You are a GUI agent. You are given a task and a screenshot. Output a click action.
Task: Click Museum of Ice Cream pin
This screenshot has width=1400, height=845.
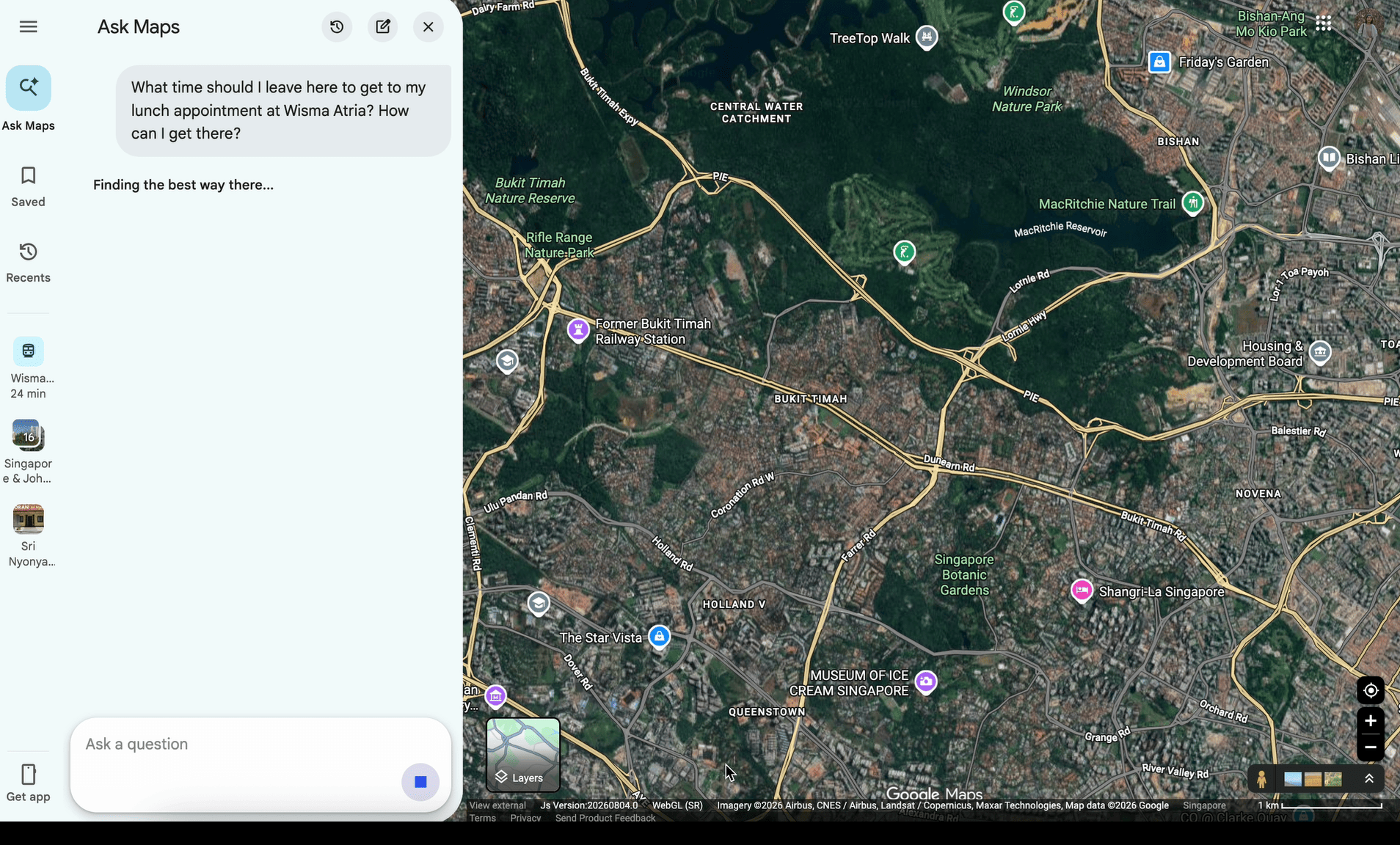click(926, 681)
